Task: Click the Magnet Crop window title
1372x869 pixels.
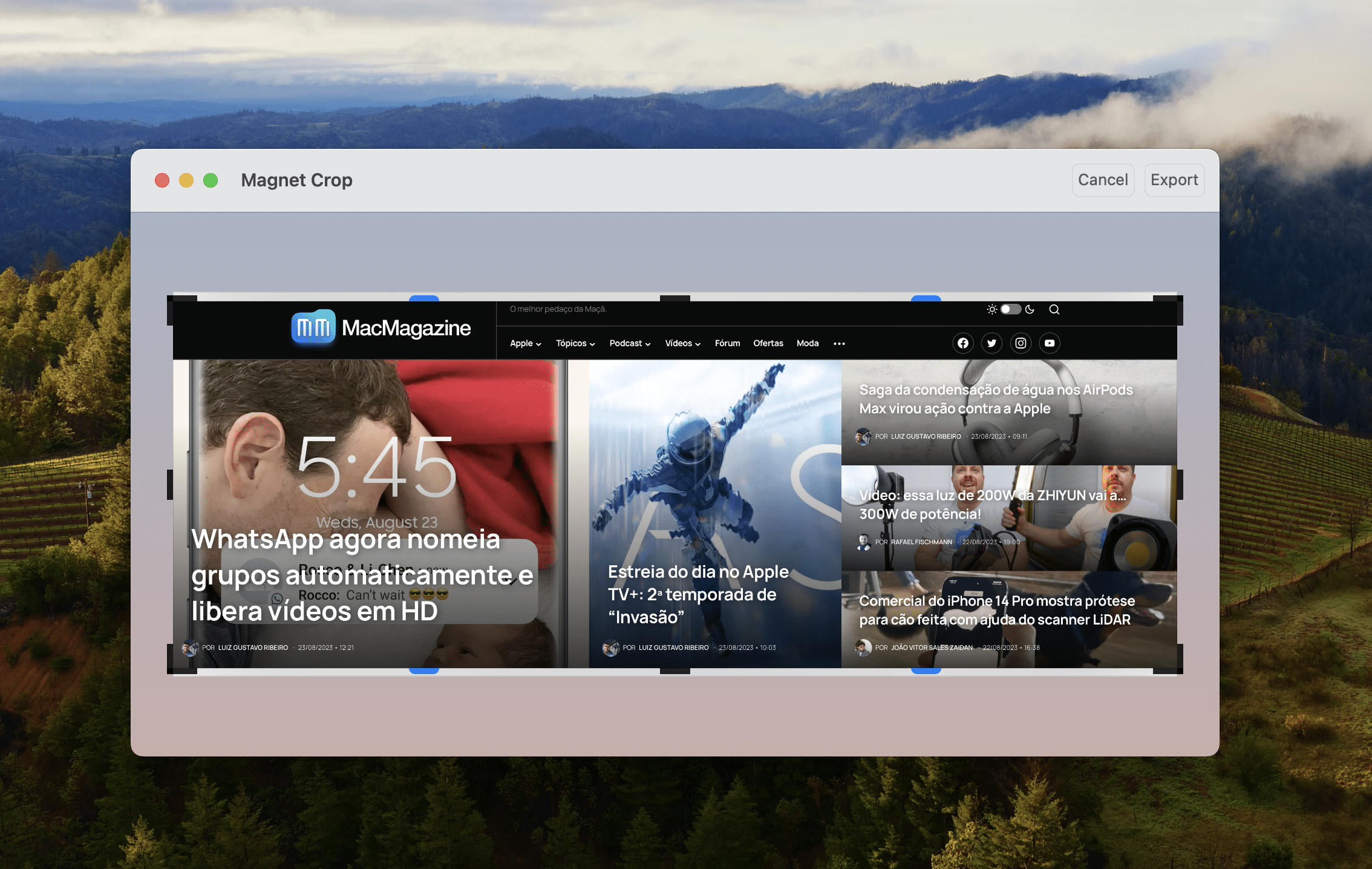Action: [296, 180]
